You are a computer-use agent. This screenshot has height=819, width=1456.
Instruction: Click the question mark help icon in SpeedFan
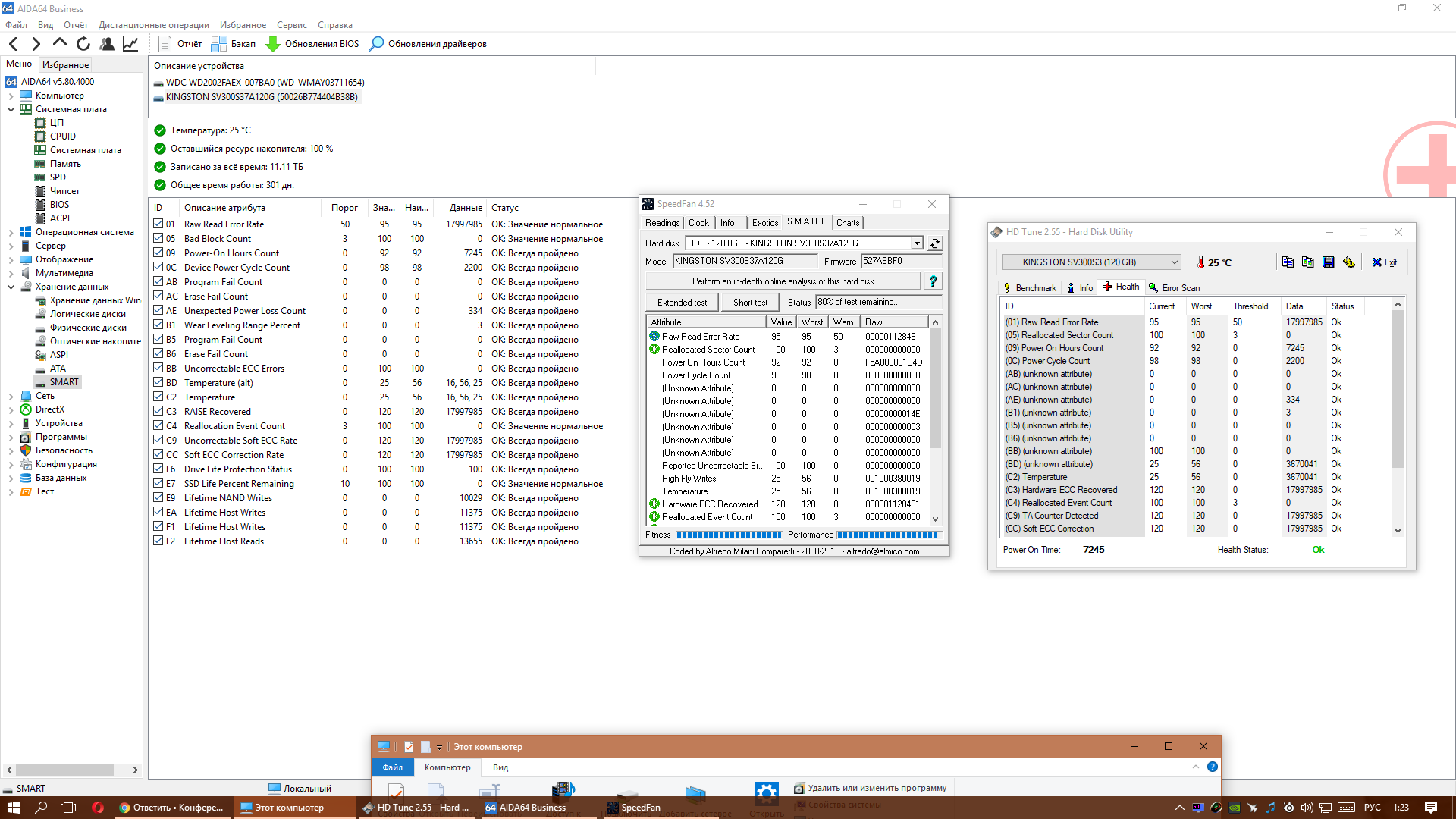pos(933,281)
